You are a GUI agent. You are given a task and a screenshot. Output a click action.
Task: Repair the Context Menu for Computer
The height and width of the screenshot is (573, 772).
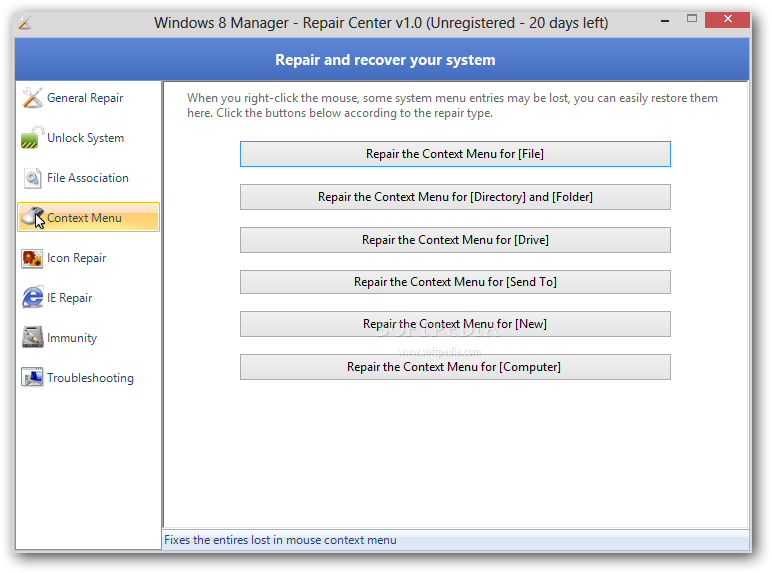[x=455, y=367]
